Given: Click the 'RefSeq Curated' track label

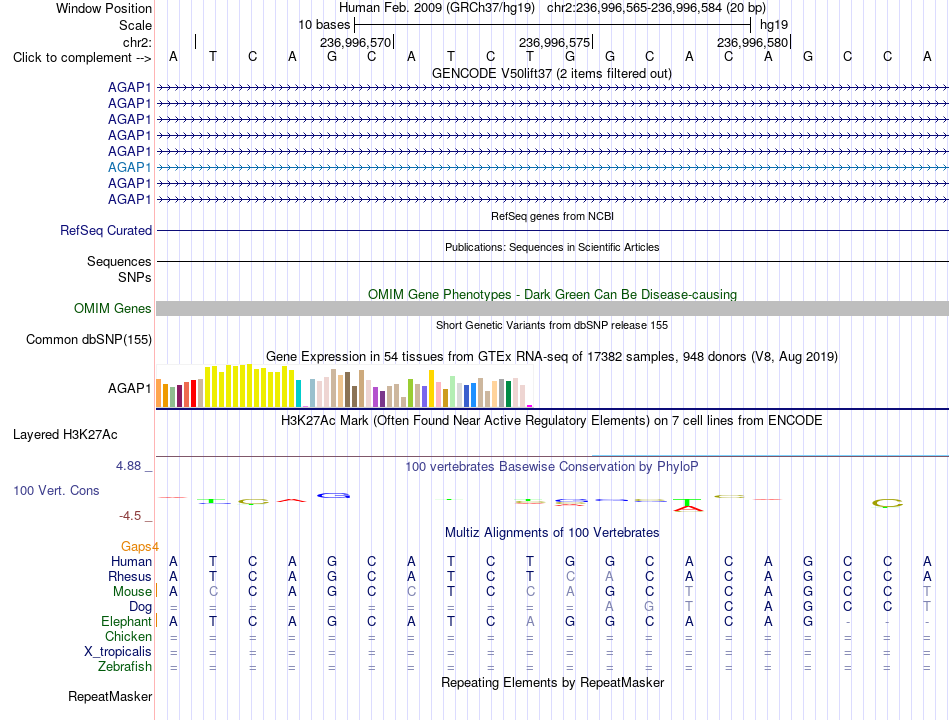Looking at the screenshot, I should coord(105,230).
